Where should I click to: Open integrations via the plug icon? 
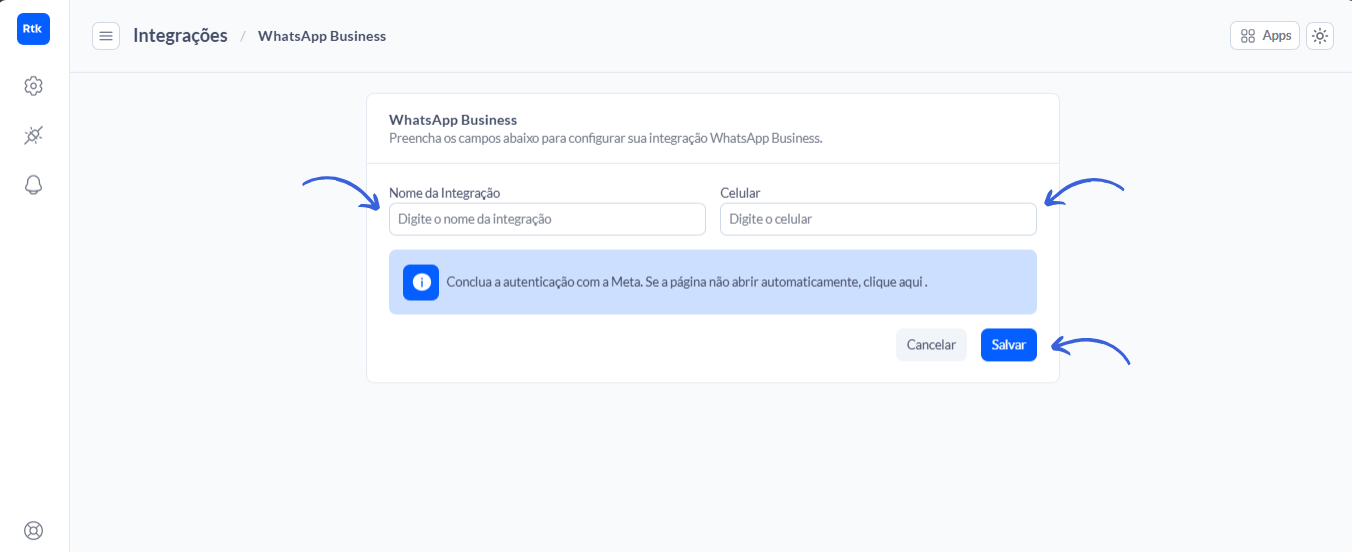pos(33,135)
